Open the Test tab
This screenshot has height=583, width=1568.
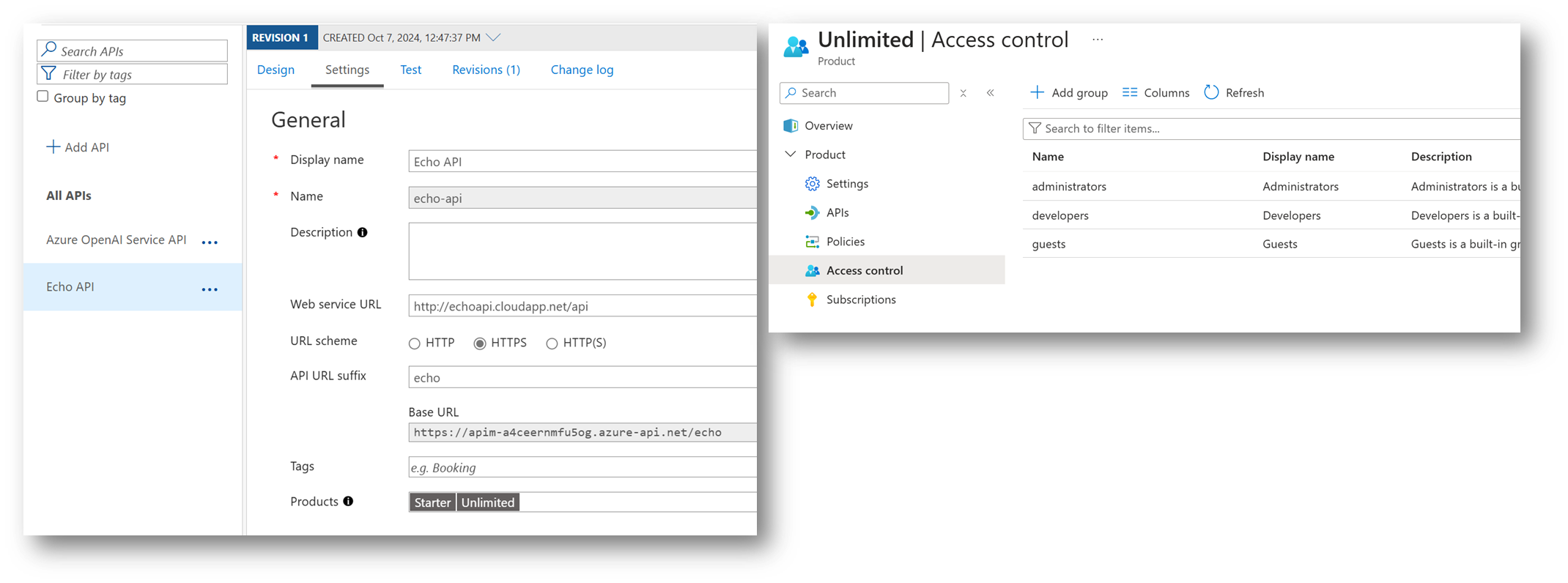point(410,70)
